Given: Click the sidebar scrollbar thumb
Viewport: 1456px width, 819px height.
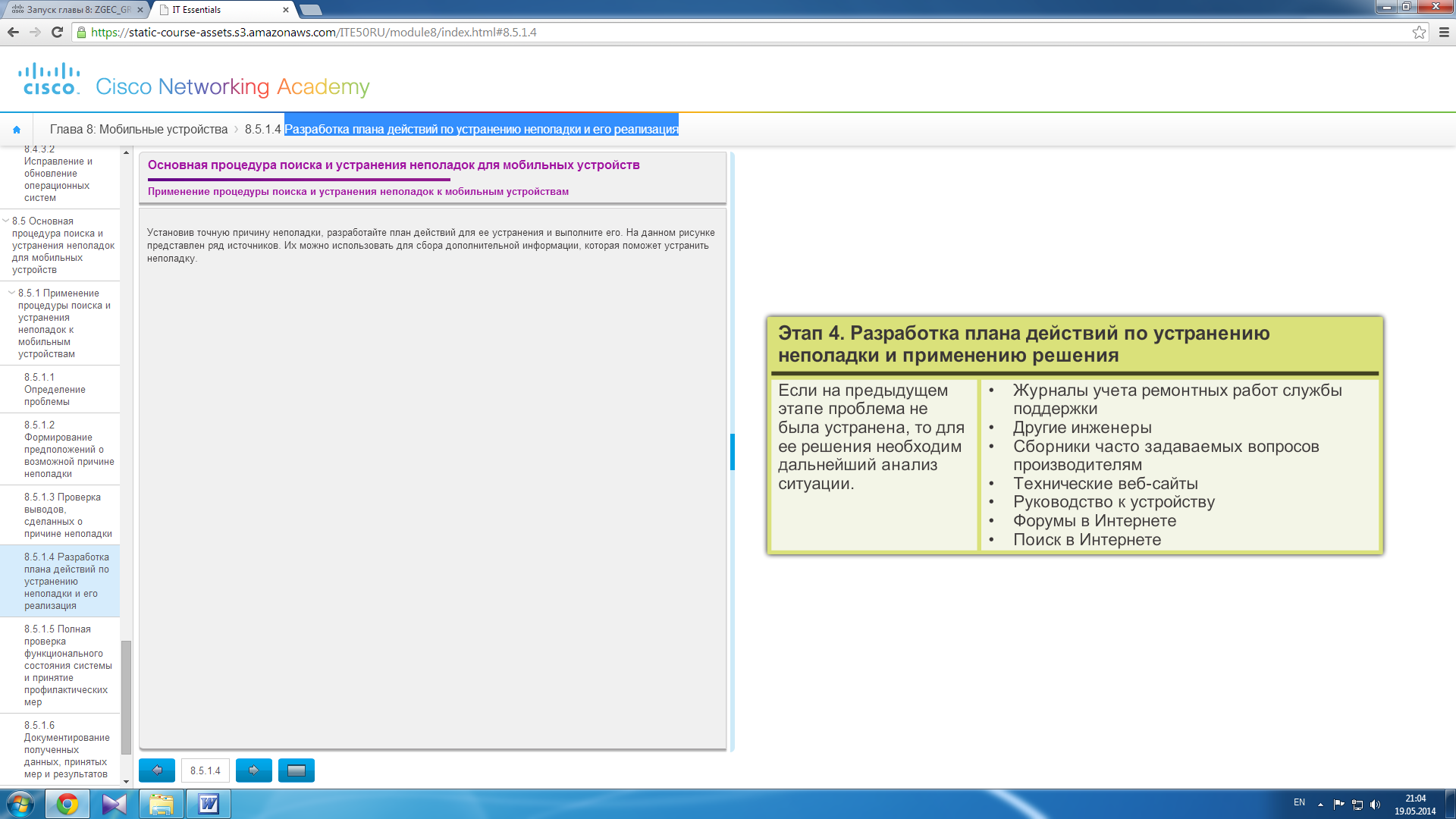Looking at the screenshot, I should point(126,698).
